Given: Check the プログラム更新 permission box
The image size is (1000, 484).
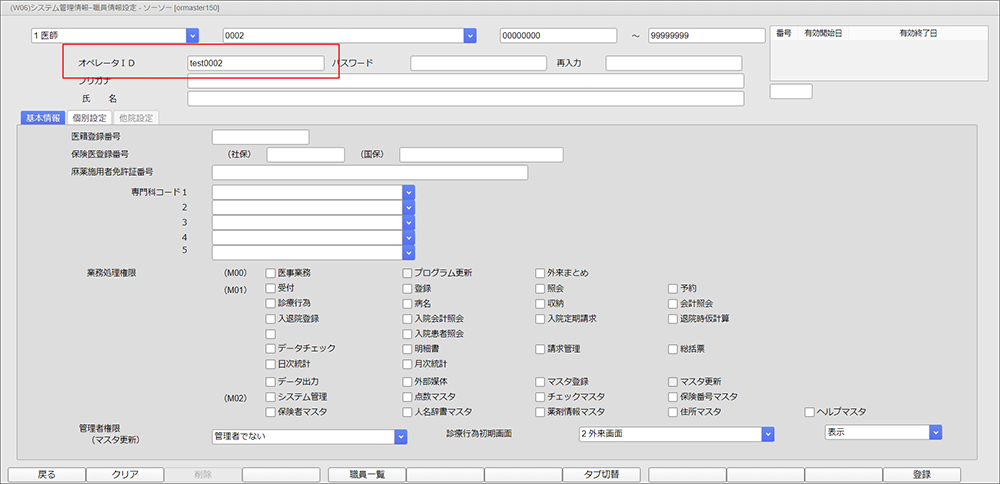Looking at the screenshot, I should (x=407, y=273).
